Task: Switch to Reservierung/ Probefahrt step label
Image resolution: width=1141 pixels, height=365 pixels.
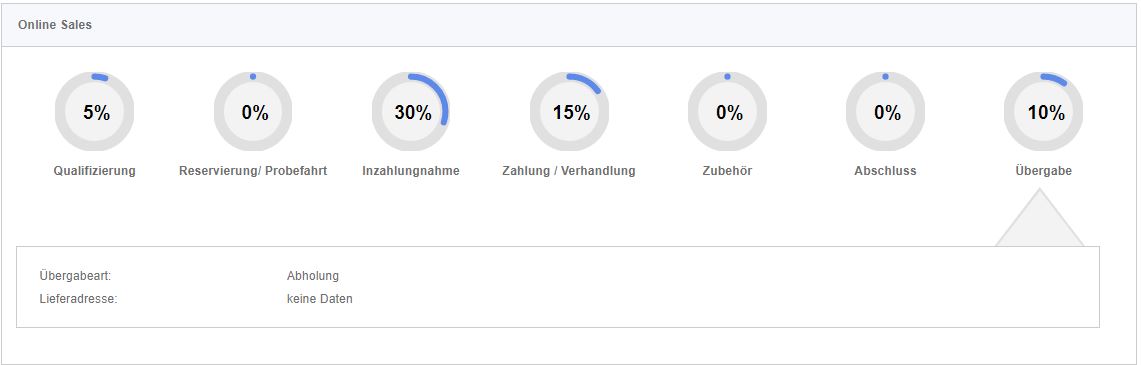Action: [253, 171]
